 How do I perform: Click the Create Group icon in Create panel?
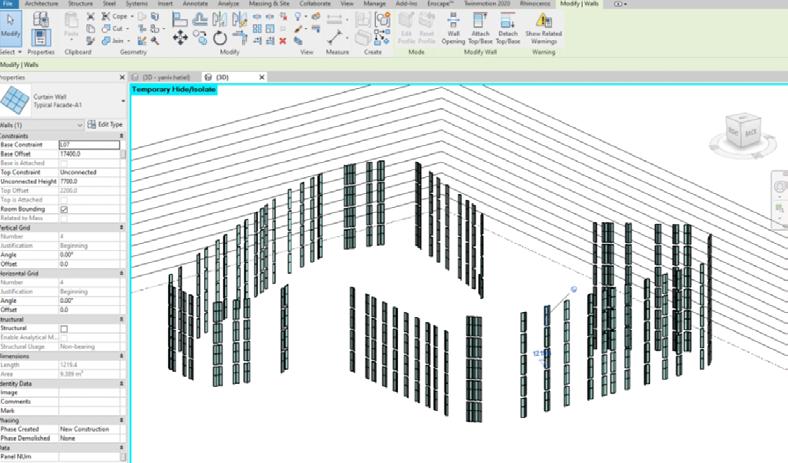click(x=383, y=20)
